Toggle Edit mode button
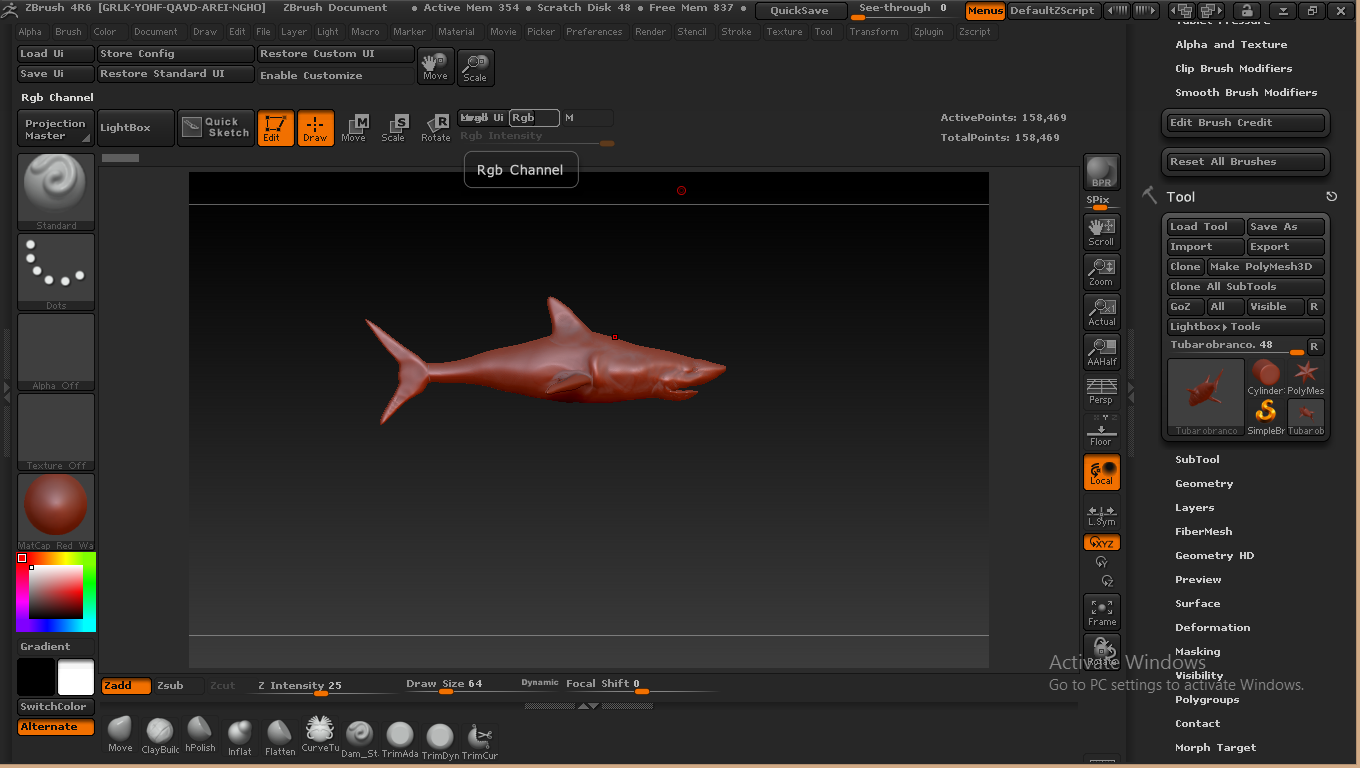Image resolution: width=1360 pixels, height=768 pixels. 276,128
